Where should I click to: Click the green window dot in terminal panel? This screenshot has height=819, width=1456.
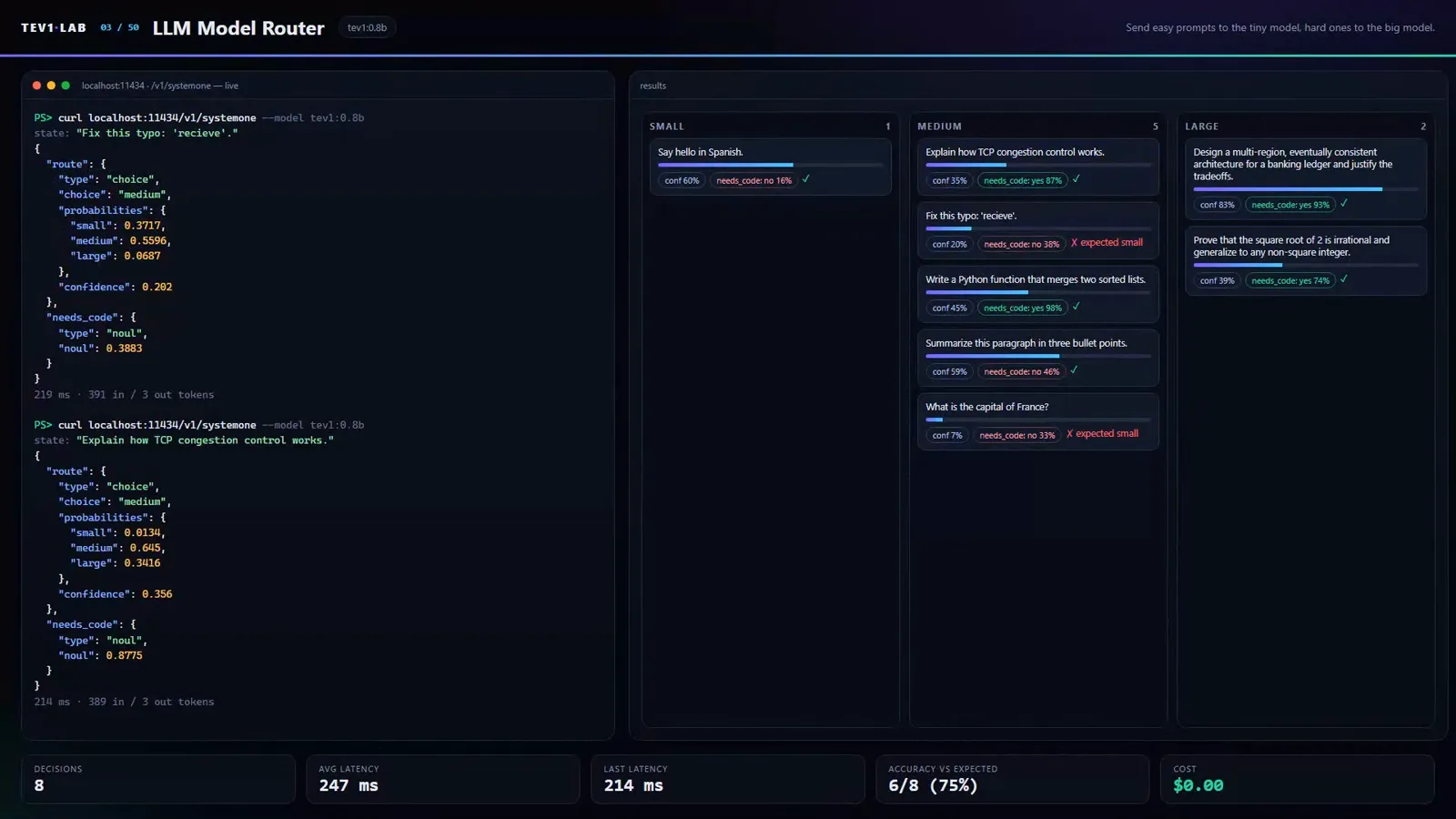(x=66, y=86)
